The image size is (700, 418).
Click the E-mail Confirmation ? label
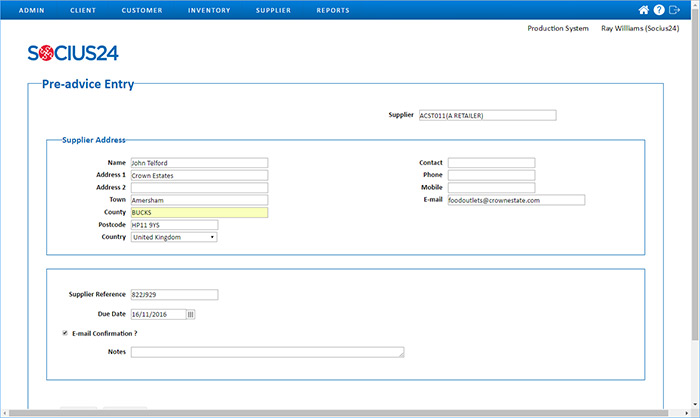(105, 334)
